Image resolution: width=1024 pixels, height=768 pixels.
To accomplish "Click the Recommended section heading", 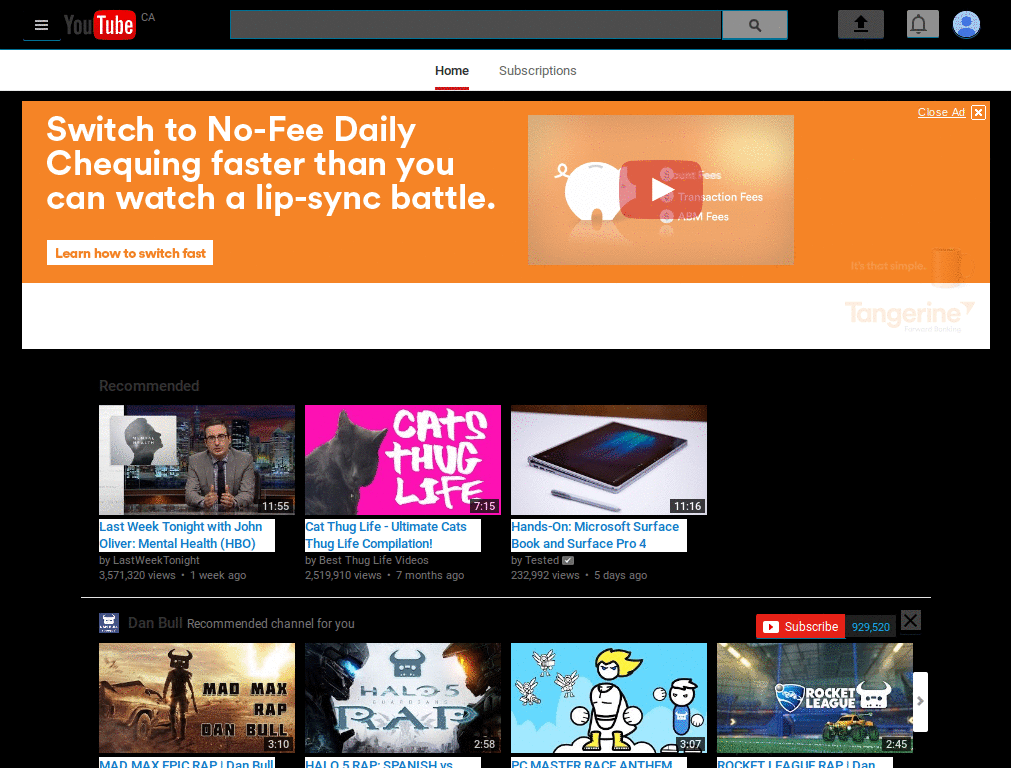I will [x=149, y=386].
